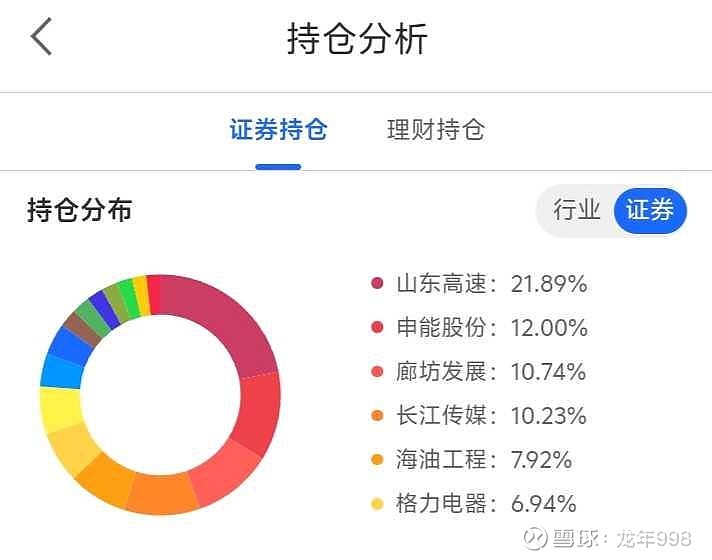Switch to the 证券持仓 tab

tap(278, 130)
